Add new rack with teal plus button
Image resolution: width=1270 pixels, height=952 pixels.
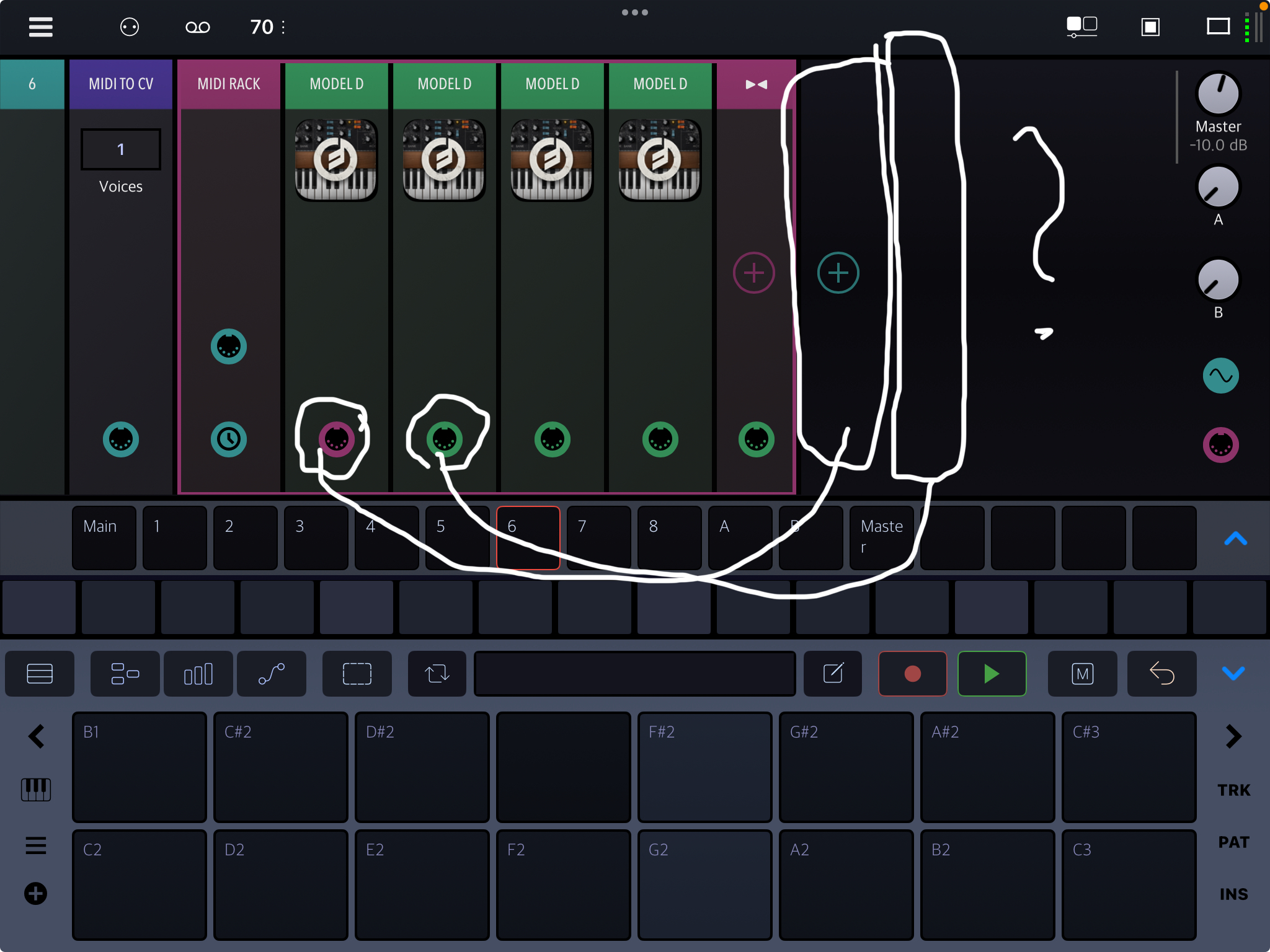[838, 273]
